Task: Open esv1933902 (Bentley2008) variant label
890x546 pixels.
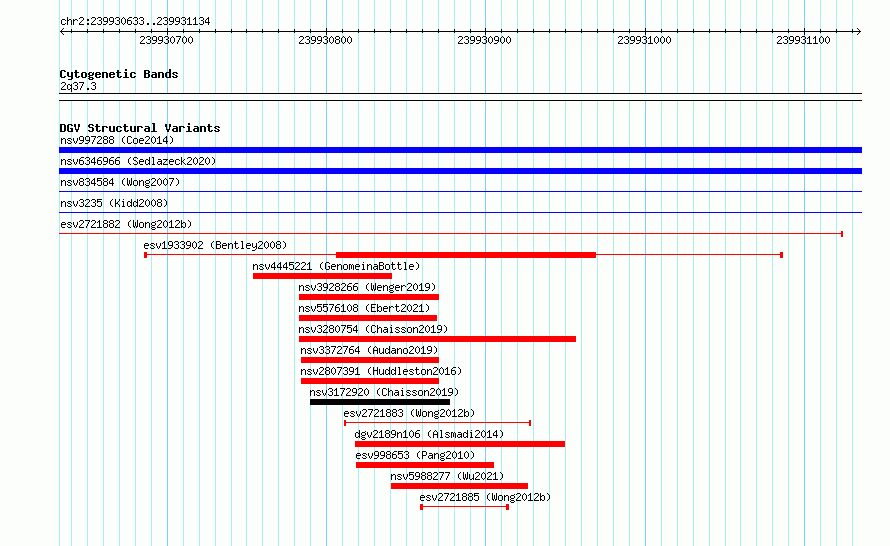Action: (215, 245)
